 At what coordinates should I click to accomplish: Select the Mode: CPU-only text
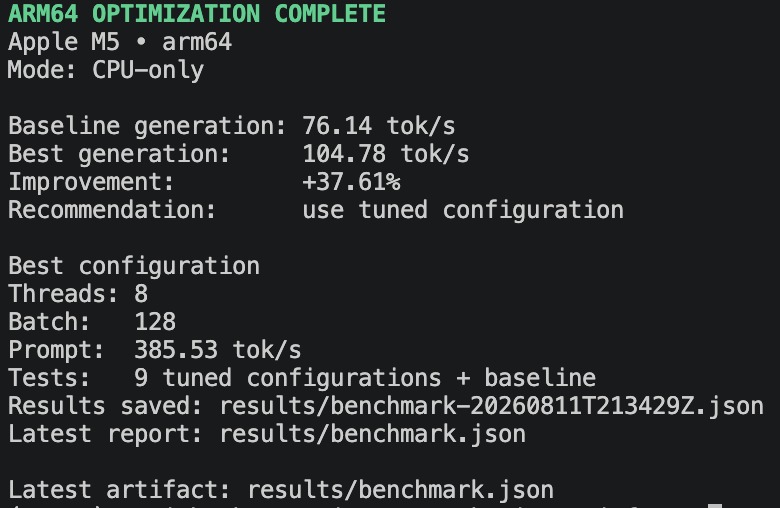click(x=106, y=70)
